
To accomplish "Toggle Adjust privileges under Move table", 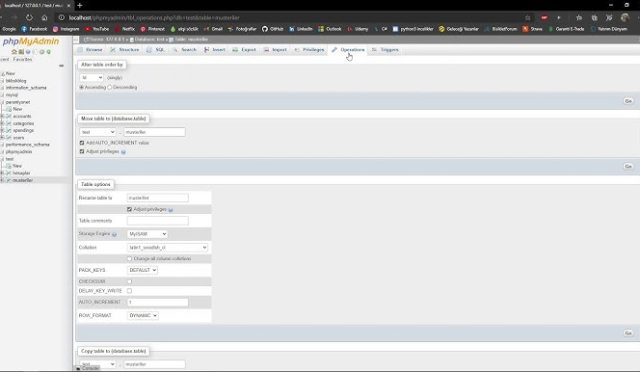I will coord(82,151).
